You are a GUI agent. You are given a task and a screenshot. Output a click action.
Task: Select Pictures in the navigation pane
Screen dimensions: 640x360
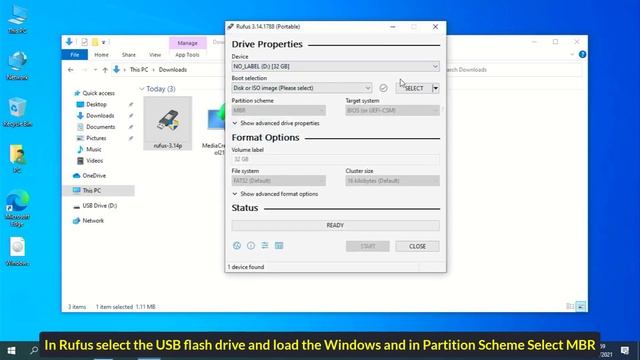96,138
